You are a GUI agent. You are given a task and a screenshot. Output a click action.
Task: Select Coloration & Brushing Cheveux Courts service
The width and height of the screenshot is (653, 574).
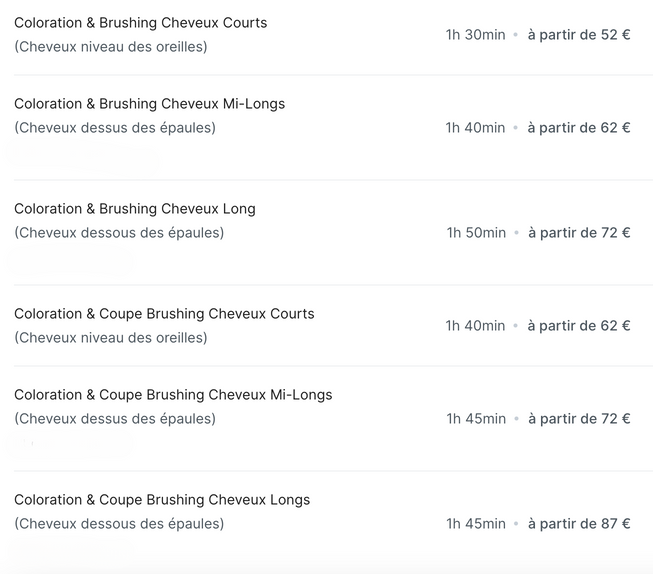tap(140, 22)
